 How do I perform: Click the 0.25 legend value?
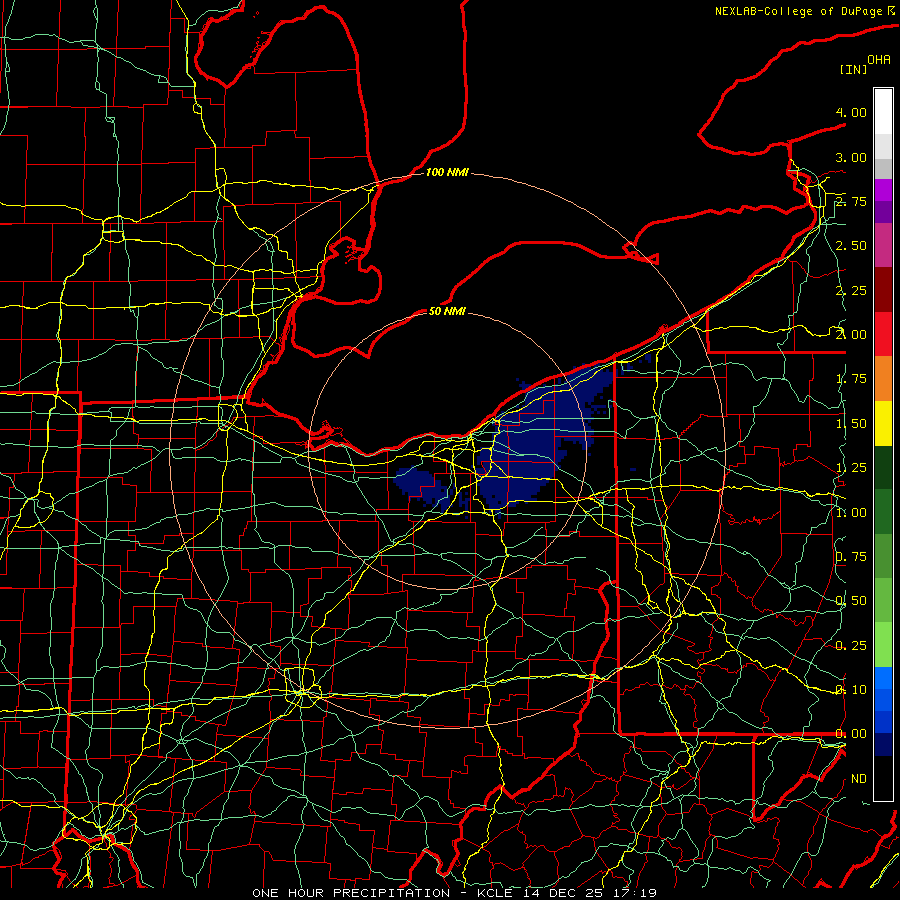(x=851, y=646)
